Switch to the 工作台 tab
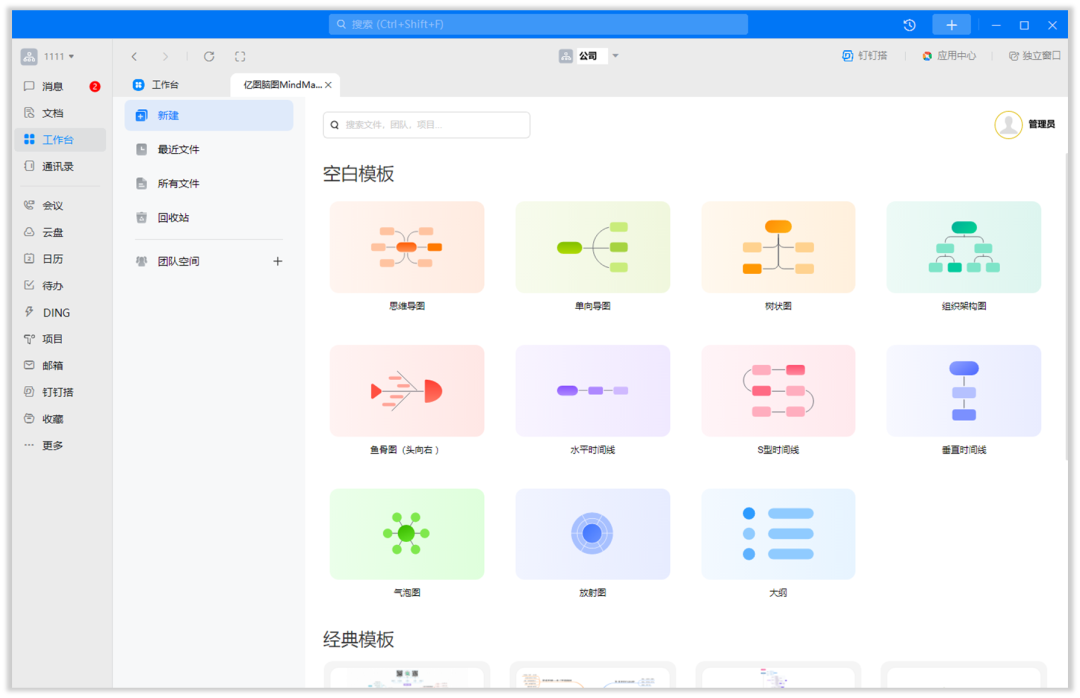 pyautogui.click(x=164, y=85)
